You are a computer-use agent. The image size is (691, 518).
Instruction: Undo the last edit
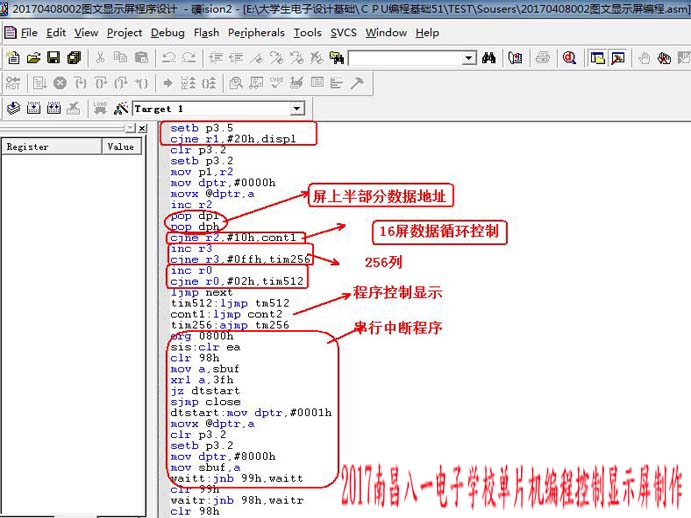[x=168, y=58]
